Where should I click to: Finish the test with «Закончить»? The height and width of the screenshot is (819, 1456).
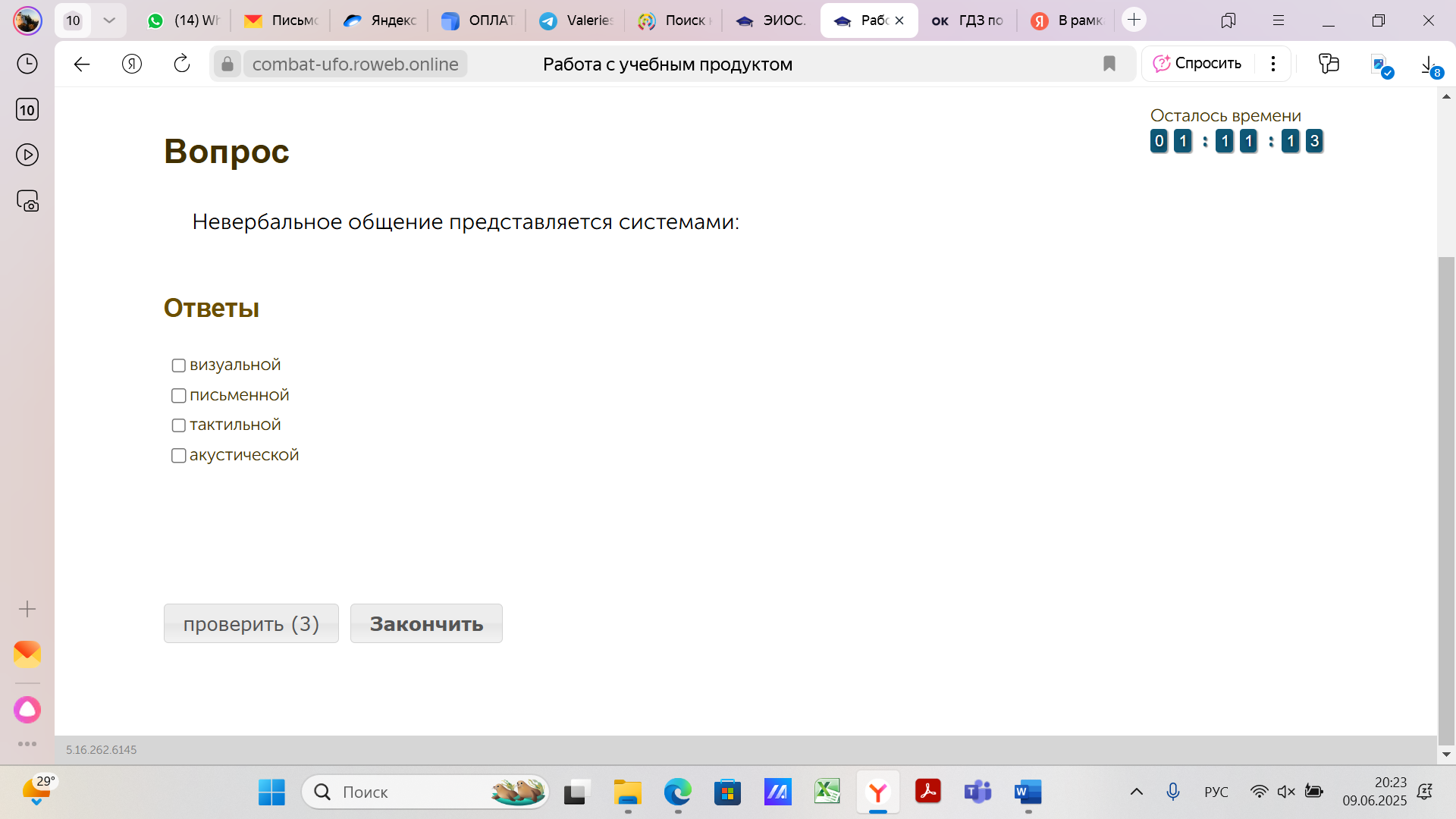pyautogui.click(x=426, y=623)
